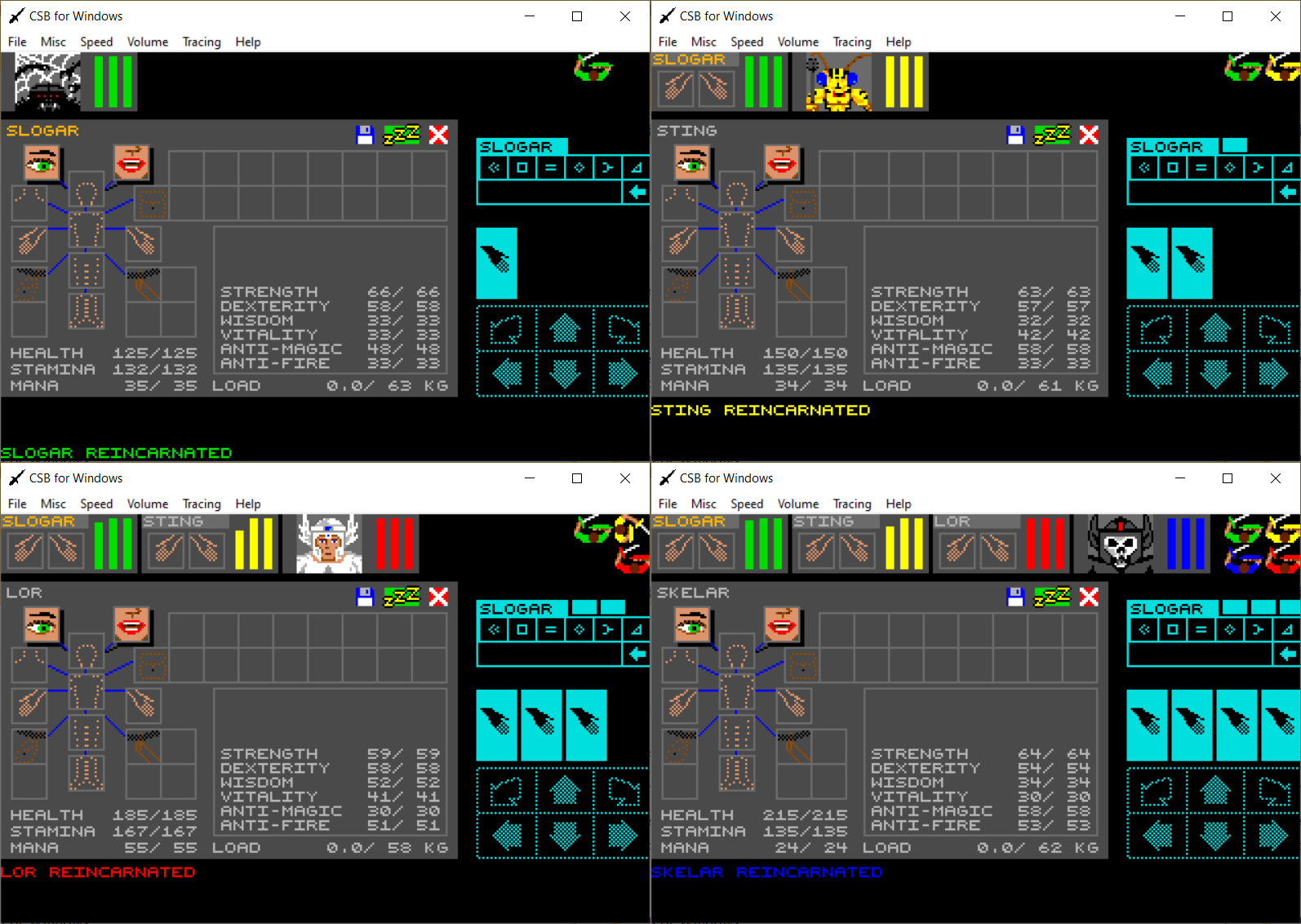Click the move backward arrow in the SLOGAR sheet window
Screen dimensions: 1301x924
pos(564,373)
